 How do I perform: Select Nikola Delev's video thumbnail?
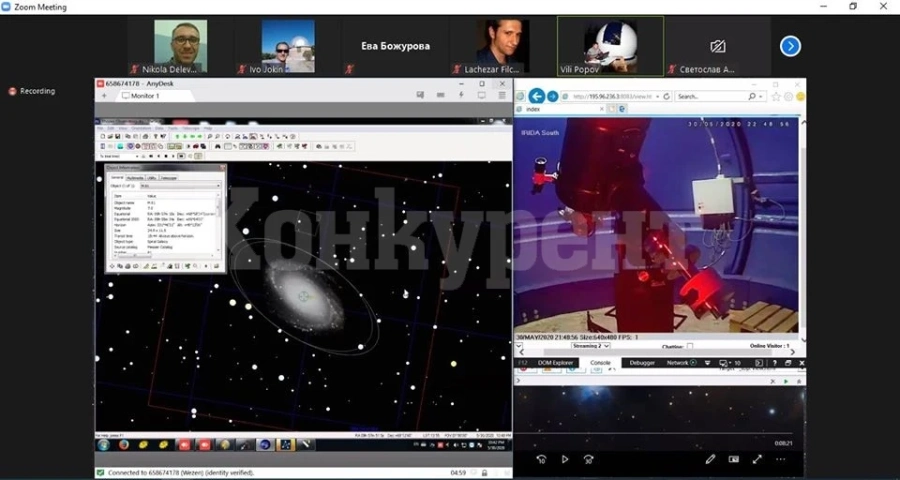coord(180,46)
